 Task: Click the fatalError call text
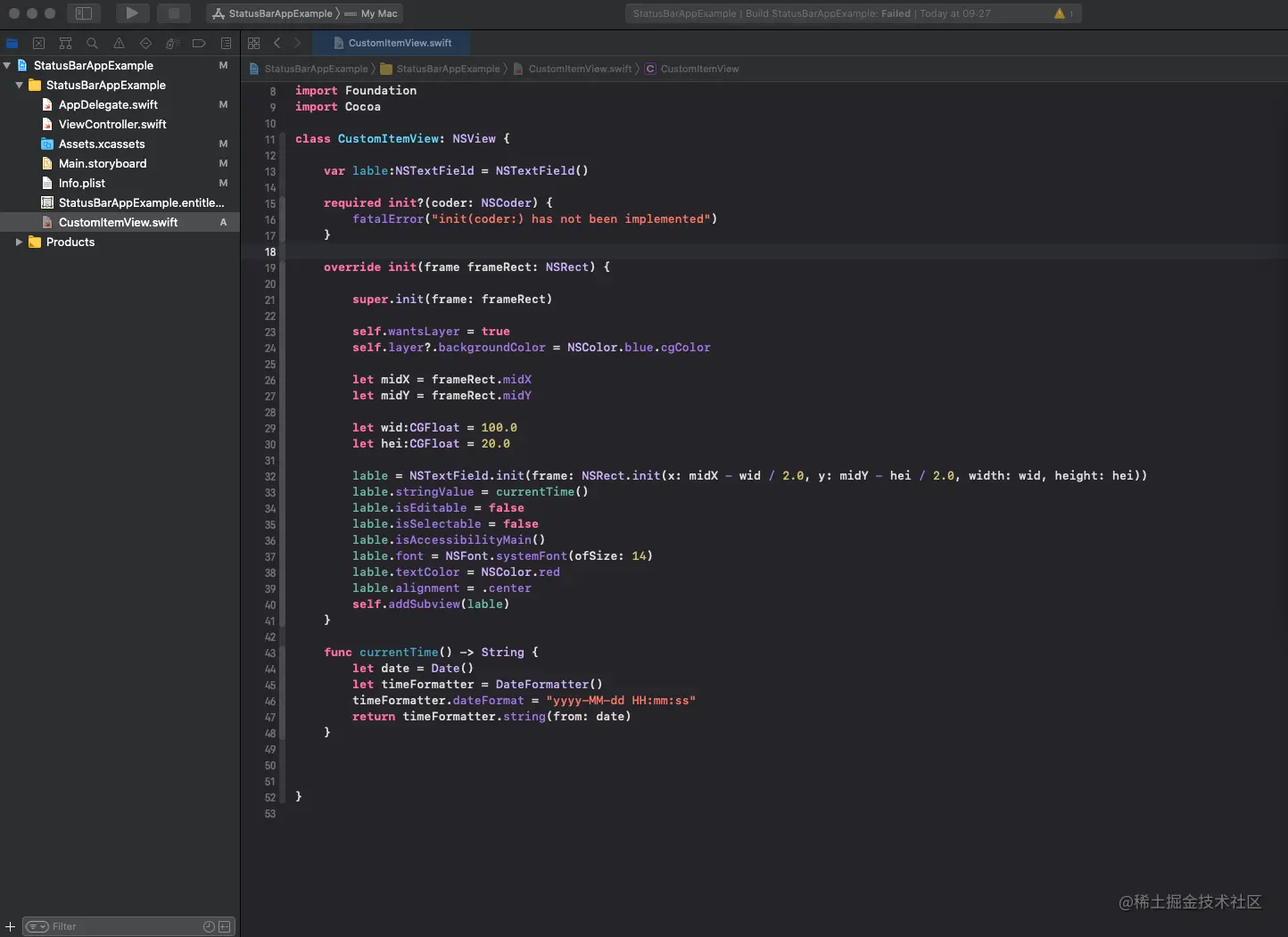click(x=534, y=218)
